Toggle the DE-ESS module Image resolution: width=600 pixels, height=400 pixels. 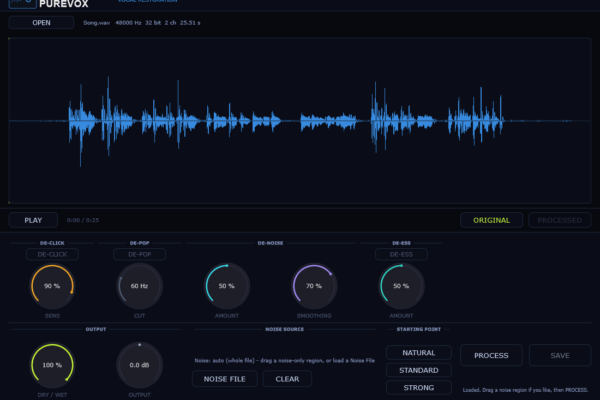tap(401, 254)
